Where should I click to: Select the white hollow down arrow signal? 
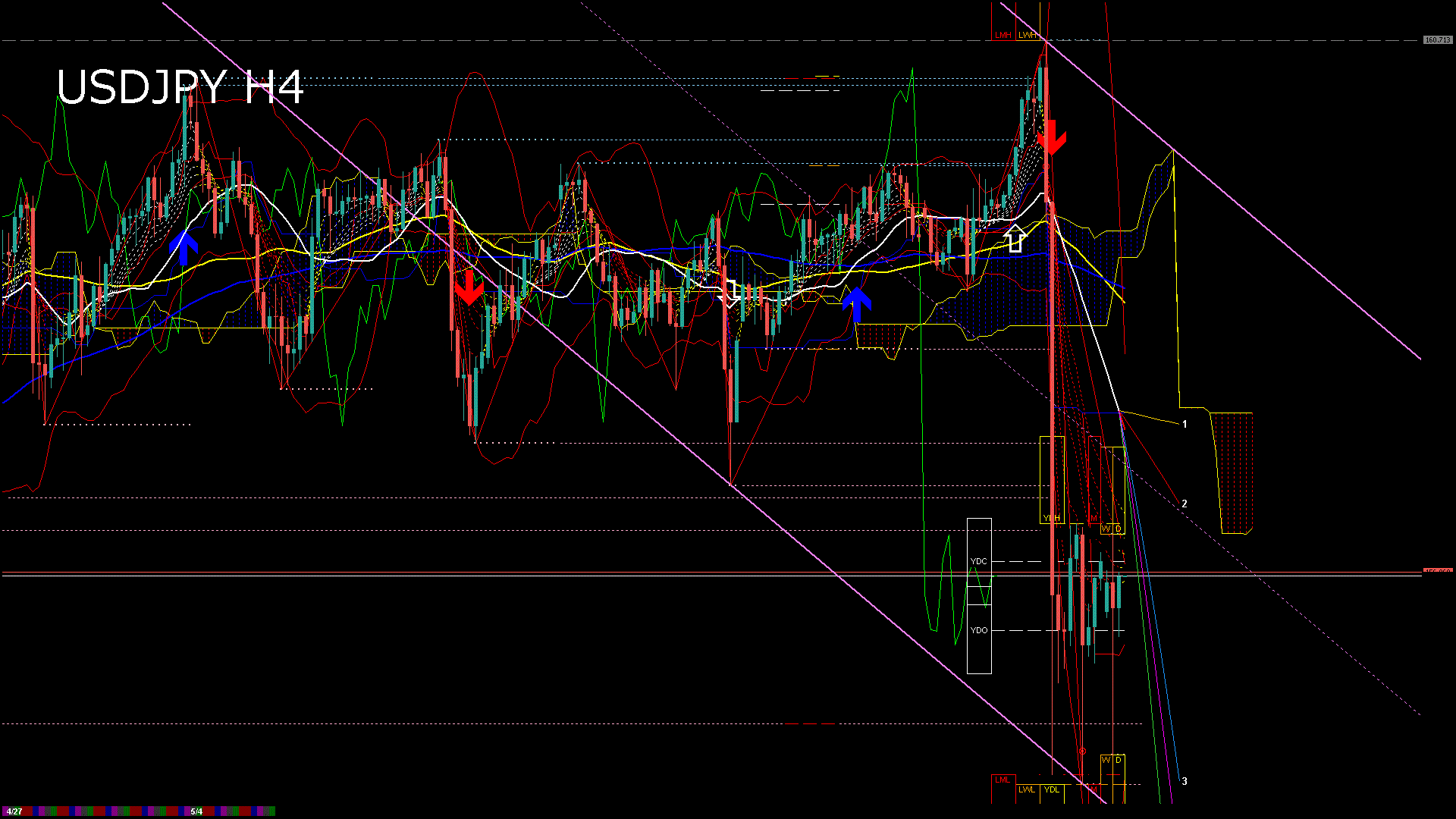(x=730, y=293)
